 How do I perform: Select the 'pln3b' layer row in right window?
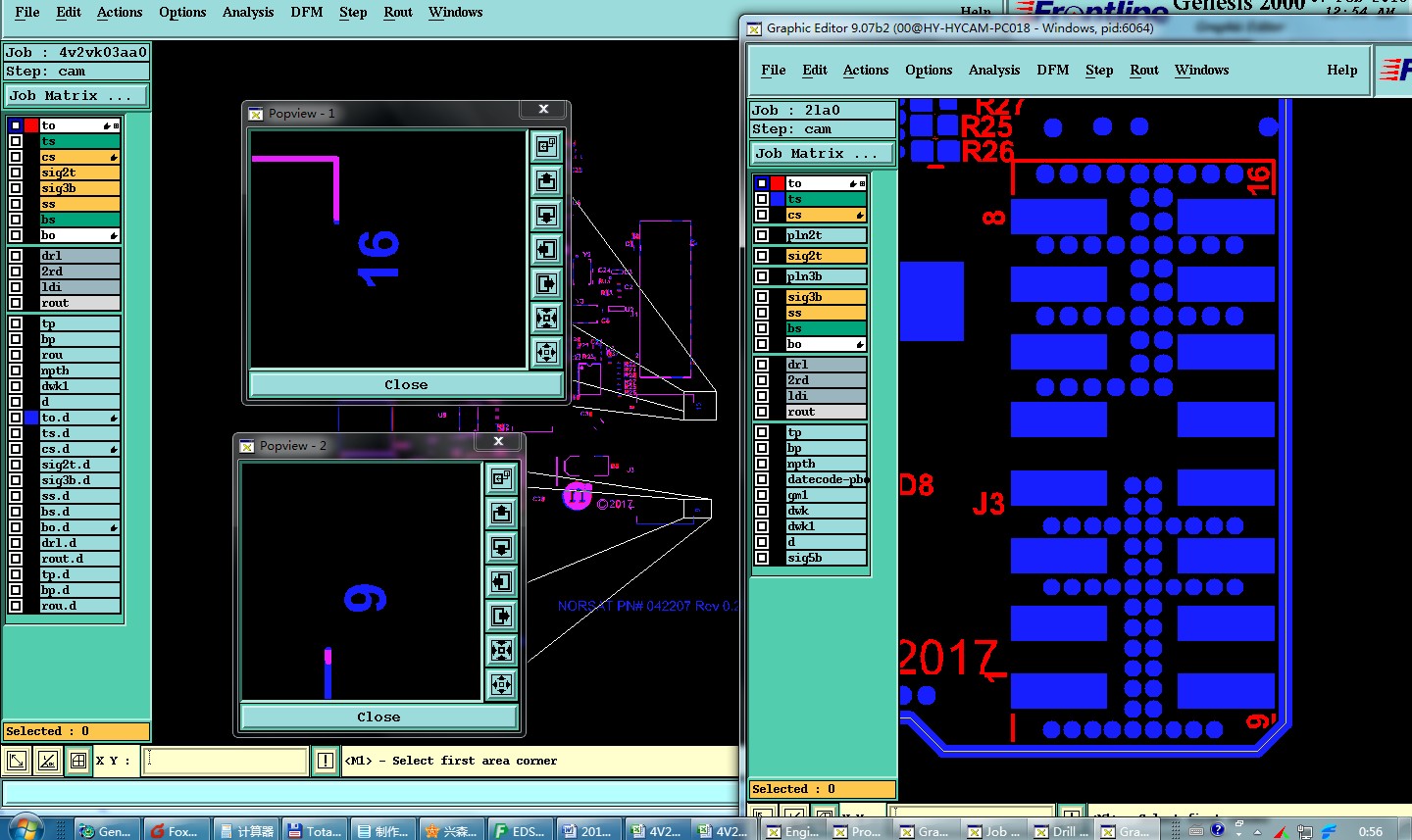coord(827,276)
